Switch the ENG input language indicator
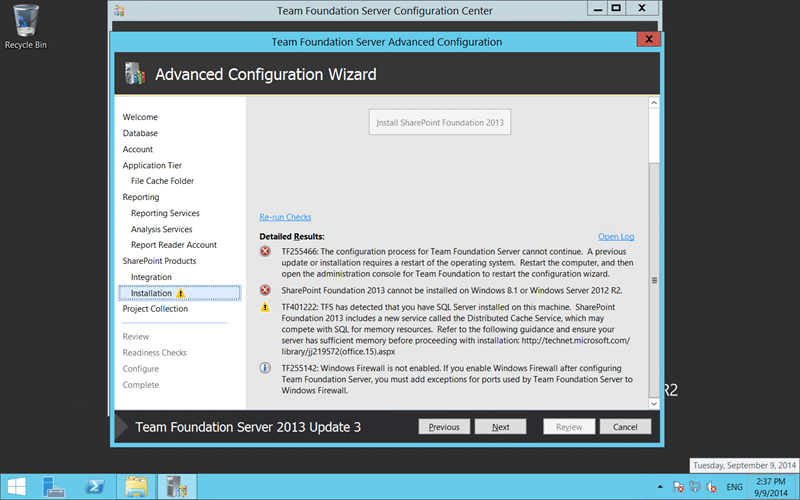Viewport: 800px width, 500px height. (x=735, y=487)
